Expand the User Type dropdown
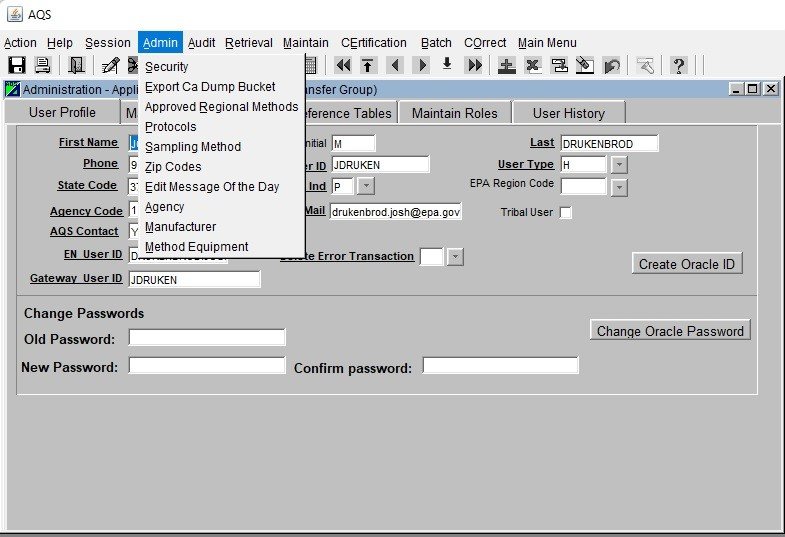785x537 pixels. click(x=619, y=165)
